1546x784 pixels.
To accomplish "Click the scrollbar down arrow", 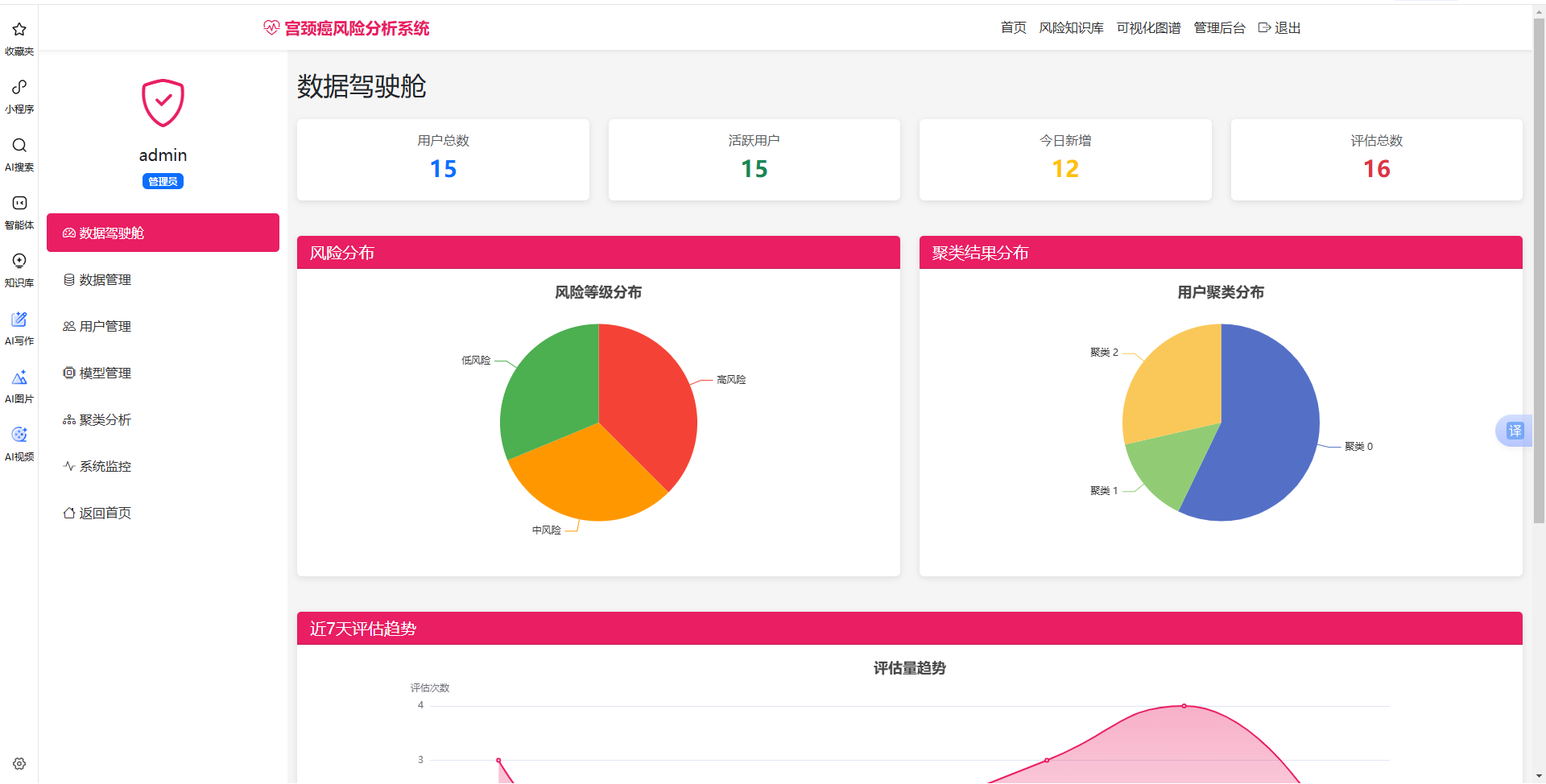I will [1539, 777].
